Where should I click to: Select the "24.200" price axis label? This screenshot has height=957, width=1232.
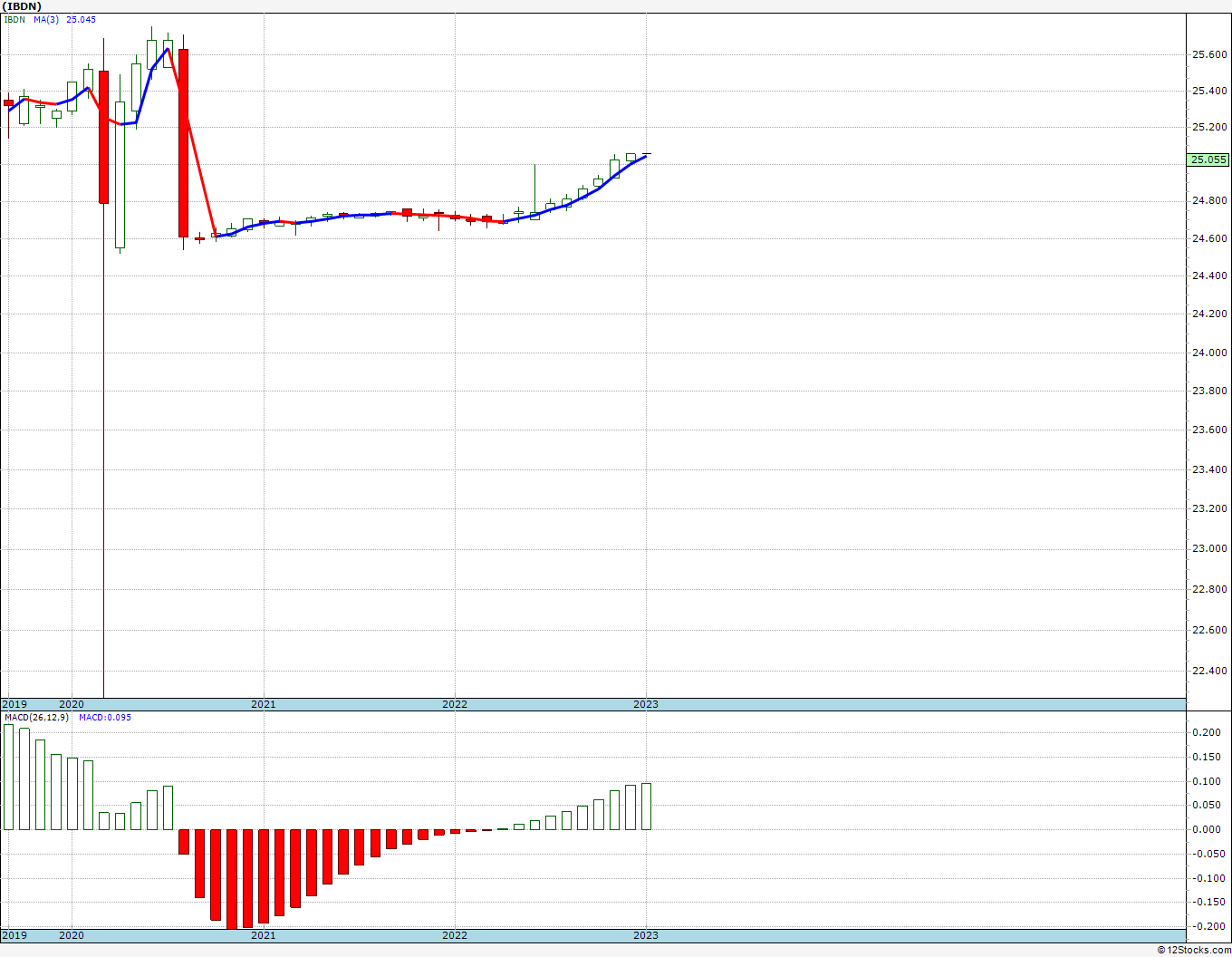(1209, 314)
